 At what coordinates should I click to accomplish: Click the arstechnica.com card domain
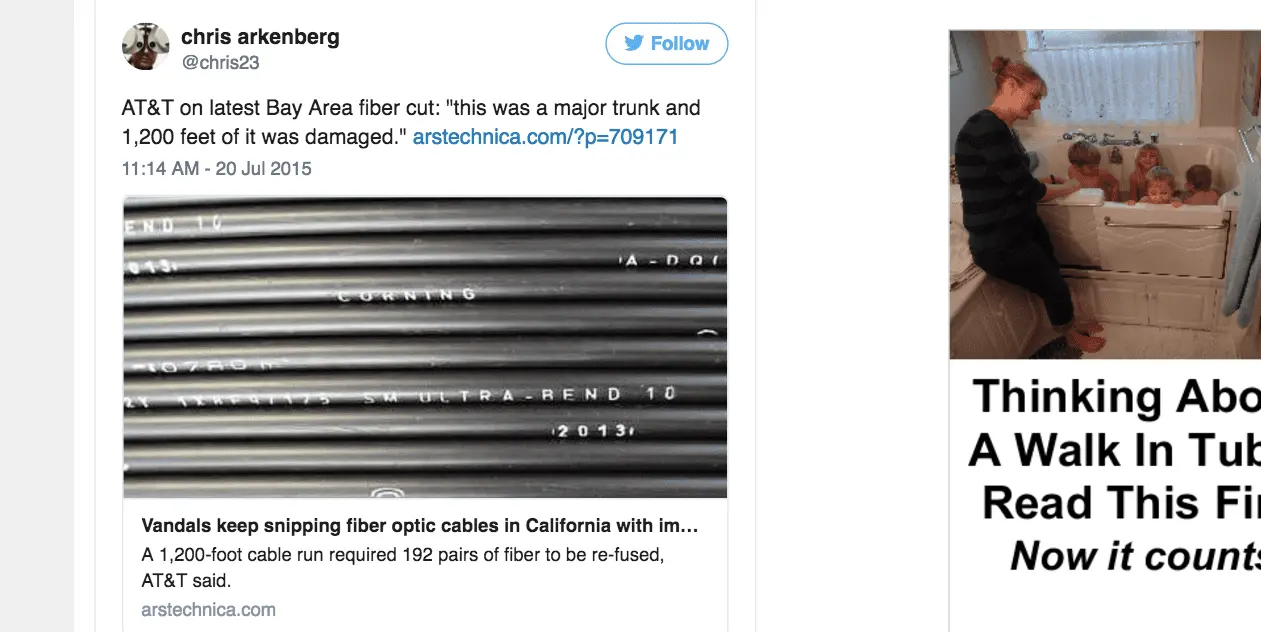[x=208, y=609]
